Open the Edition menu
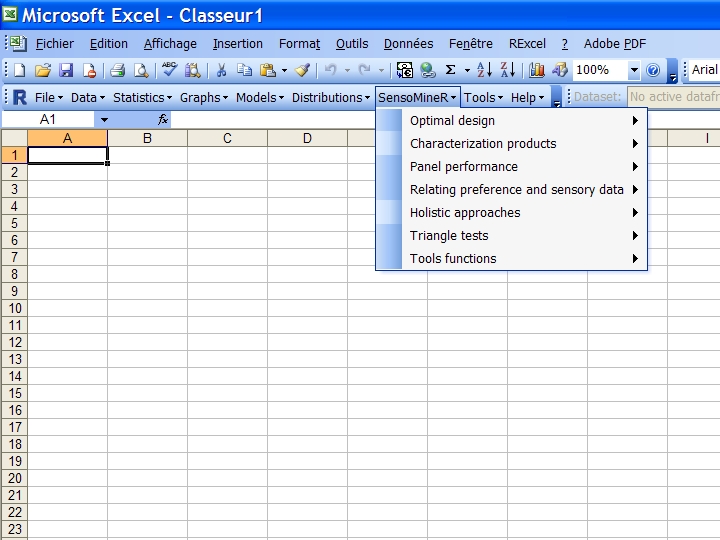The height and width of the screenshot is (540, 720). [x=109, y=44]
